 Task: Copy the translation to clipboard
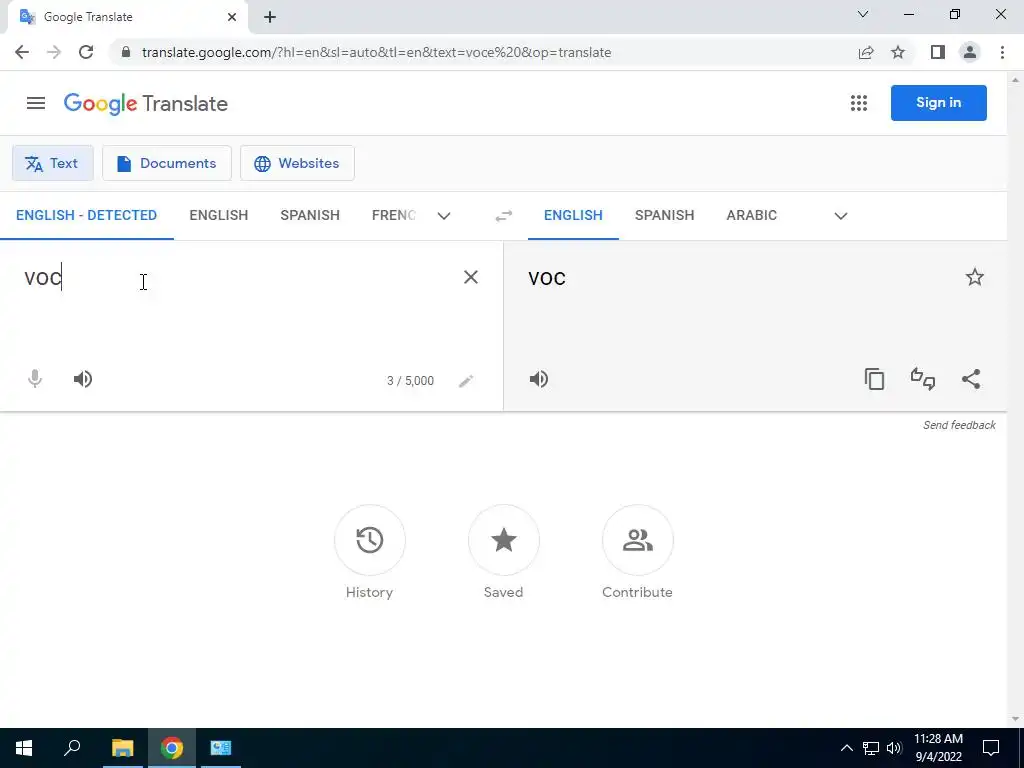pyautogui.click(x=874, y=379)
